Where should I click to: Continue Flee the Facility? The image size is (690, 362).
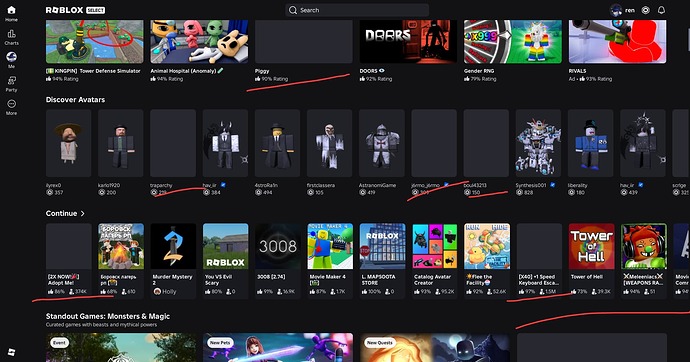pos(487,260)
